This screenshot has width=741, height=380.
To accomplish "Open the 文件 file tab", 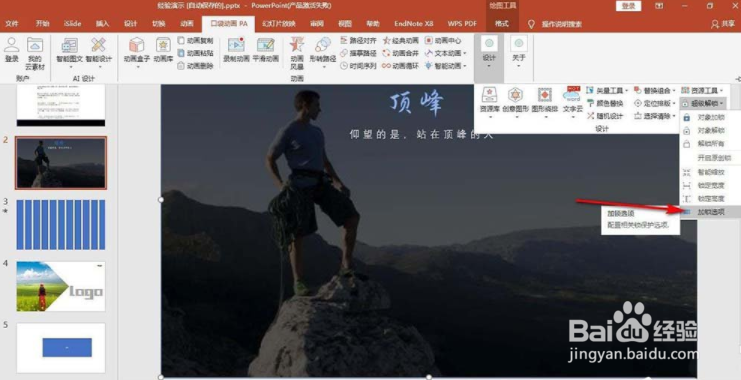I will click(x=12, y=24).
